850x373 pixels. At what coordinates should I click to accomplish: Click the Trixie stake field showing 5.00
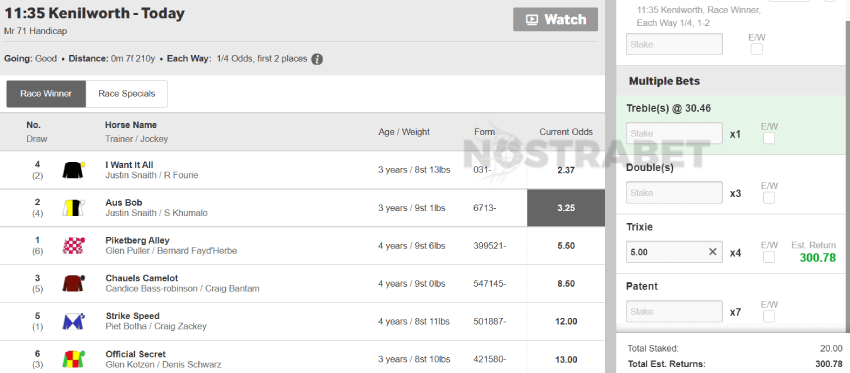click(674, 252)
